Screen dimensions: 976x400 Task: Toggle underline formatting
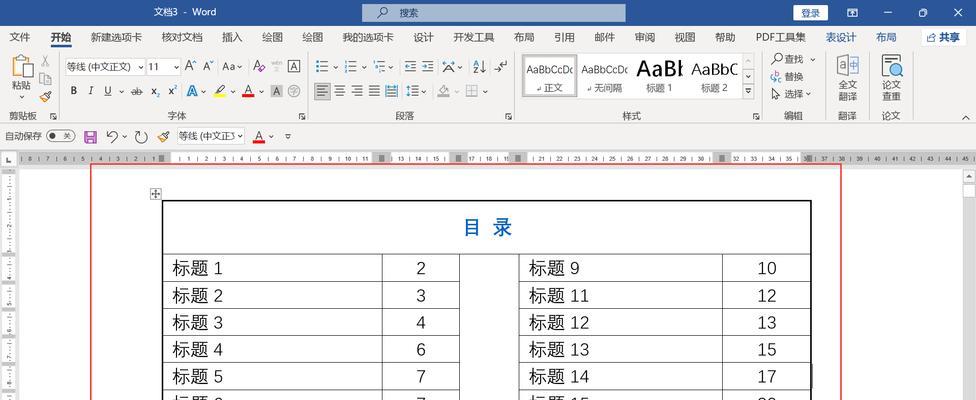click(x=108, y=91)
